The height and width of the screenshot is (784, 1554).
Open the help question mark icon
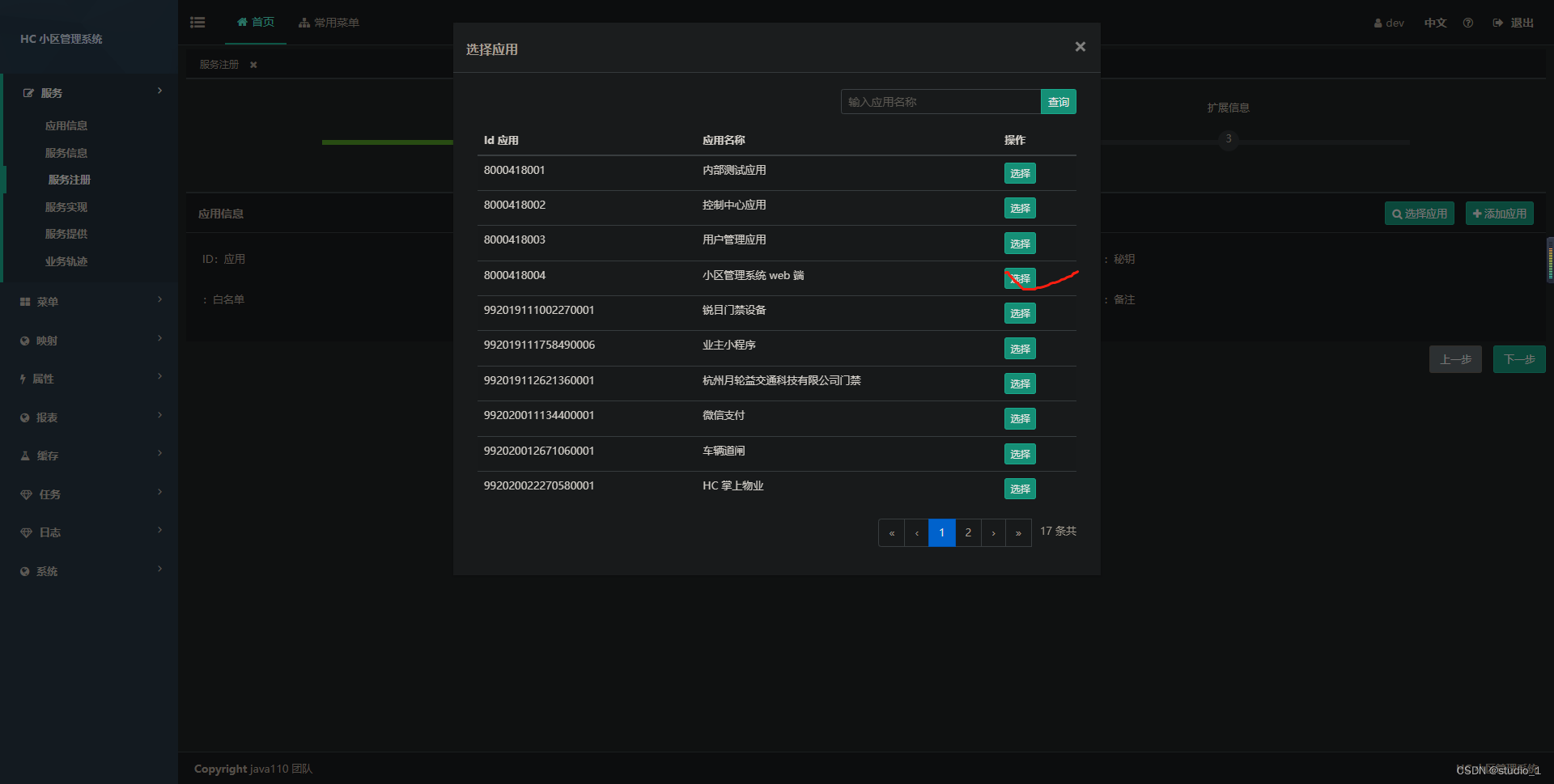1467,23
